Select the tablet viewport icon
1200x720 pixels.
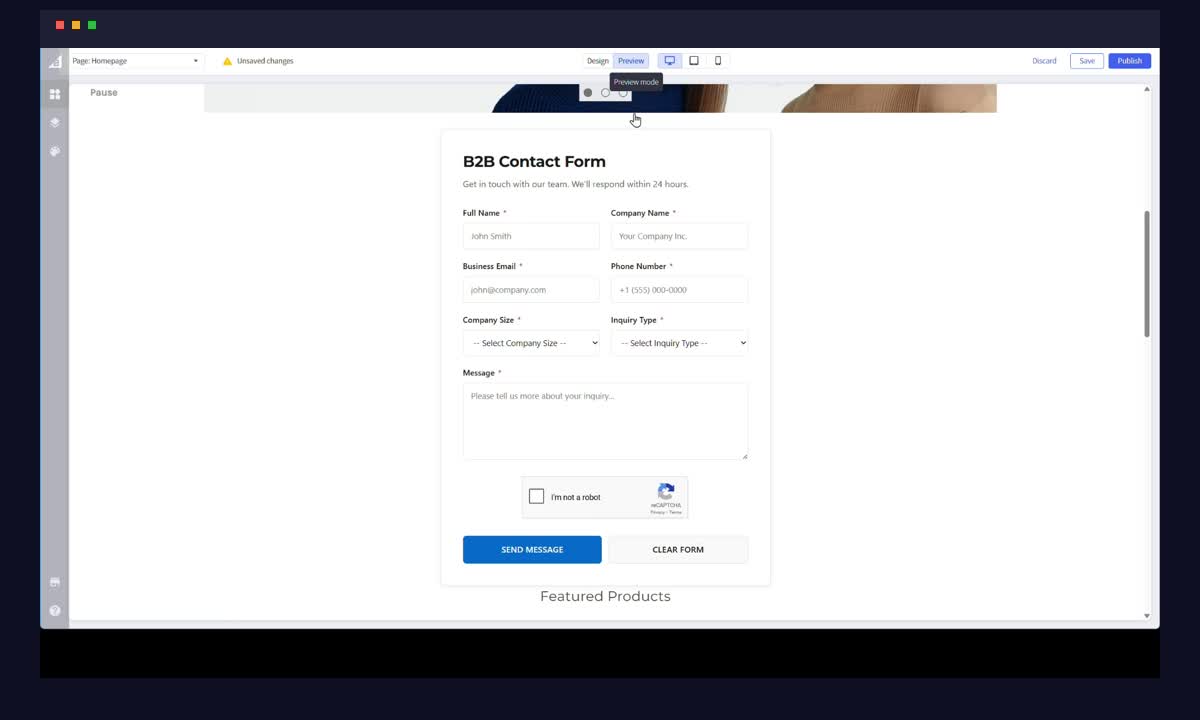pyautogui.click(x=694, y=60)
